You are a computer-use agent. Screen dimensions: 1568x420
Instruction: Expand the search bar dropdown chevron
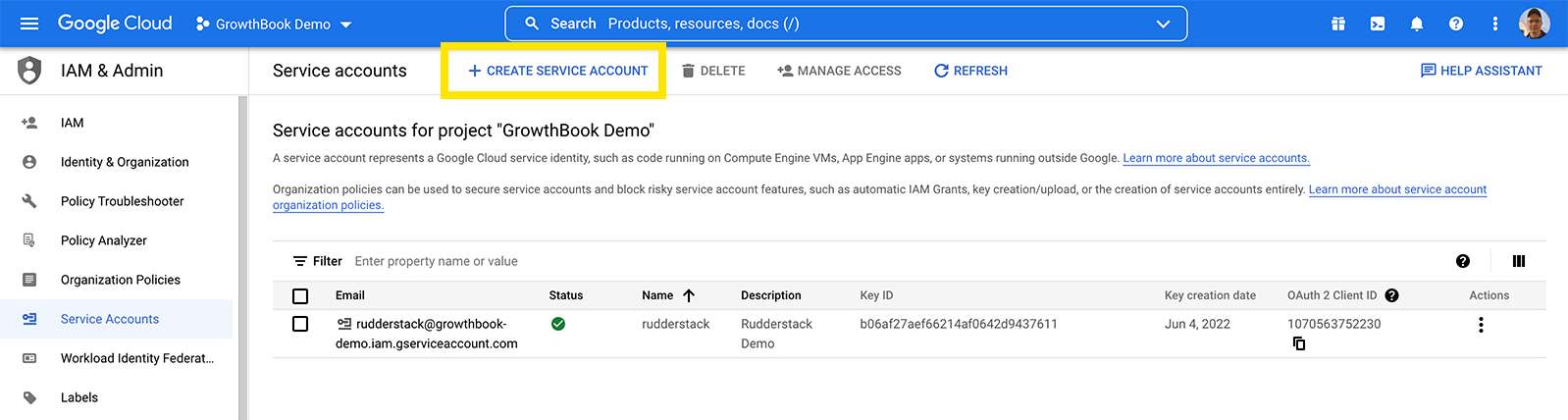1163,24
